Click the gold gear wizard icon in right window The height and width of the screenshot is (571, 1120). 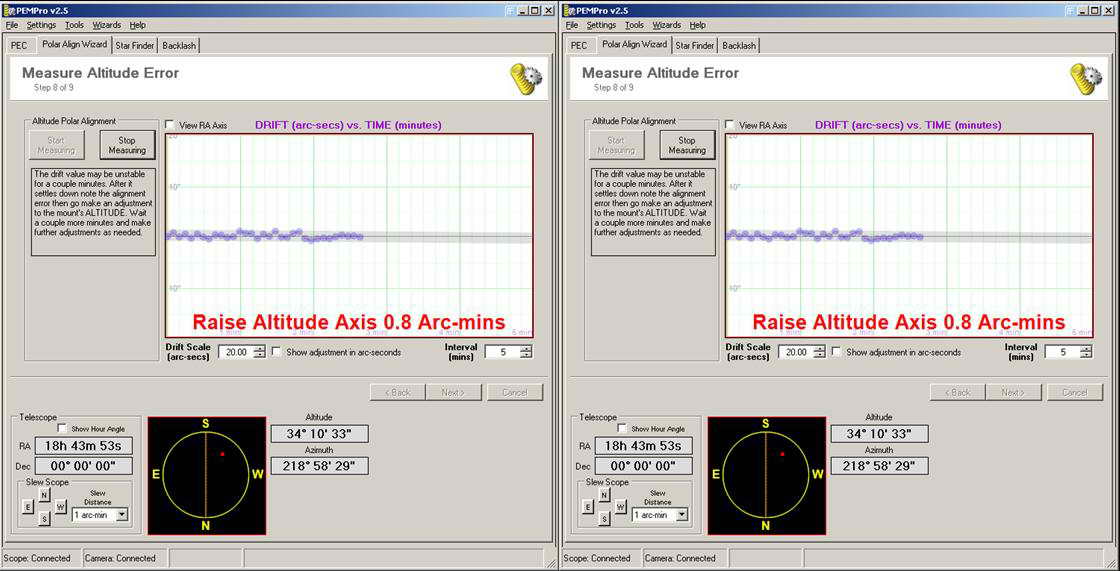(1085, 78)
